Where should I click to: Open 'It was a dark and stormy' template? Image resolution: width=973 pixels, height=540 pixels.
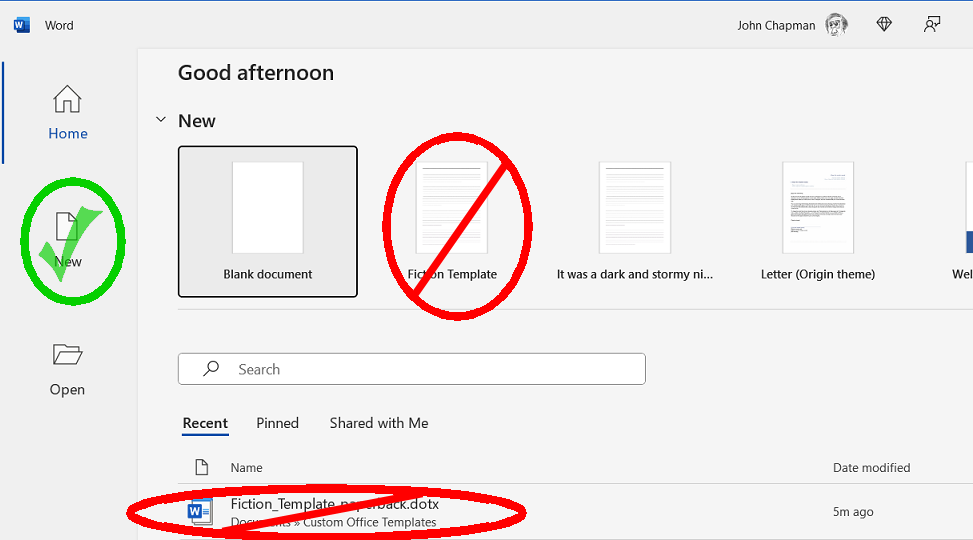point(635,210)
